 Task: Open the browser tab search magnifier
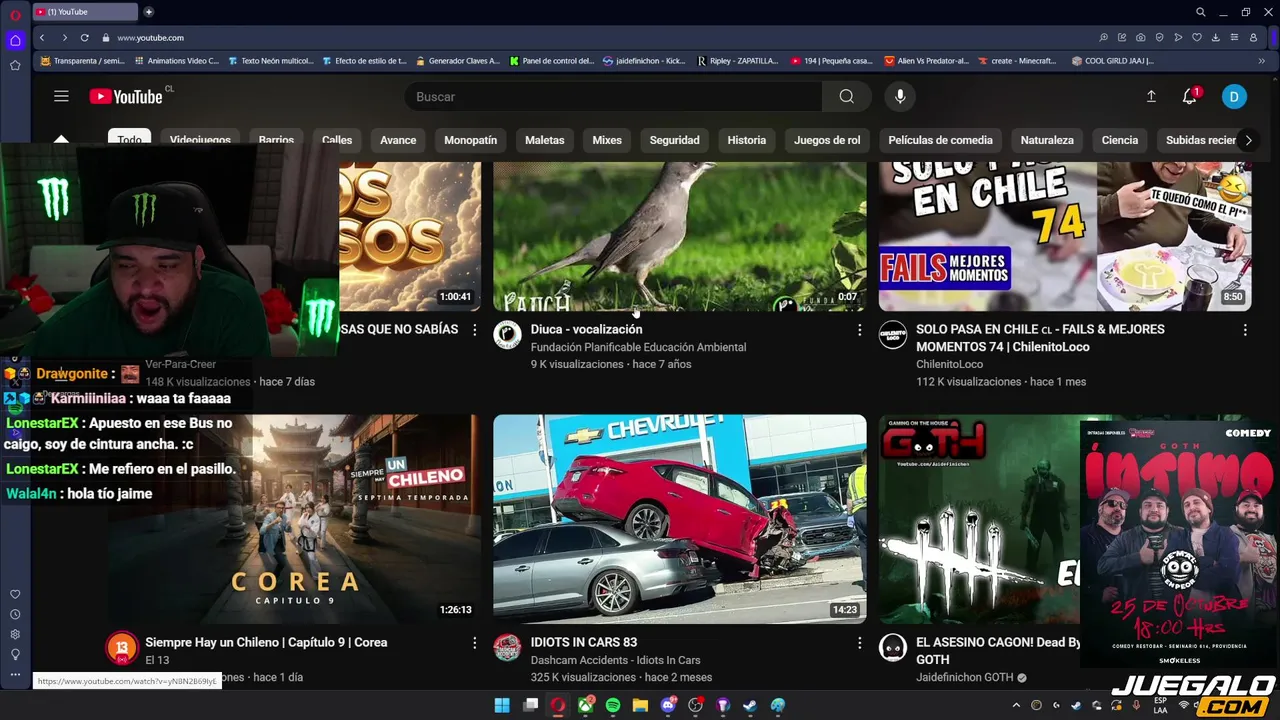coord(1201,12)
